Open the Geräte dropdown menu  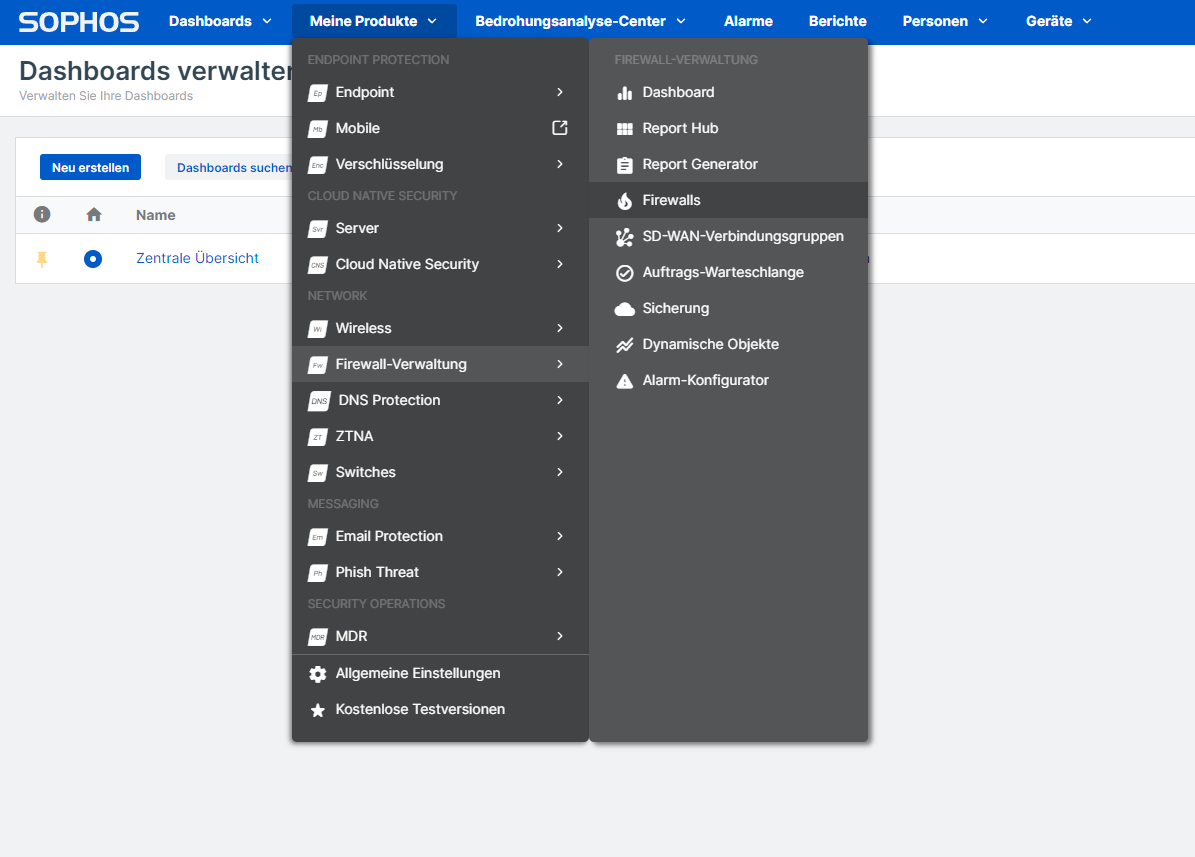click(x=1057, y=20)
